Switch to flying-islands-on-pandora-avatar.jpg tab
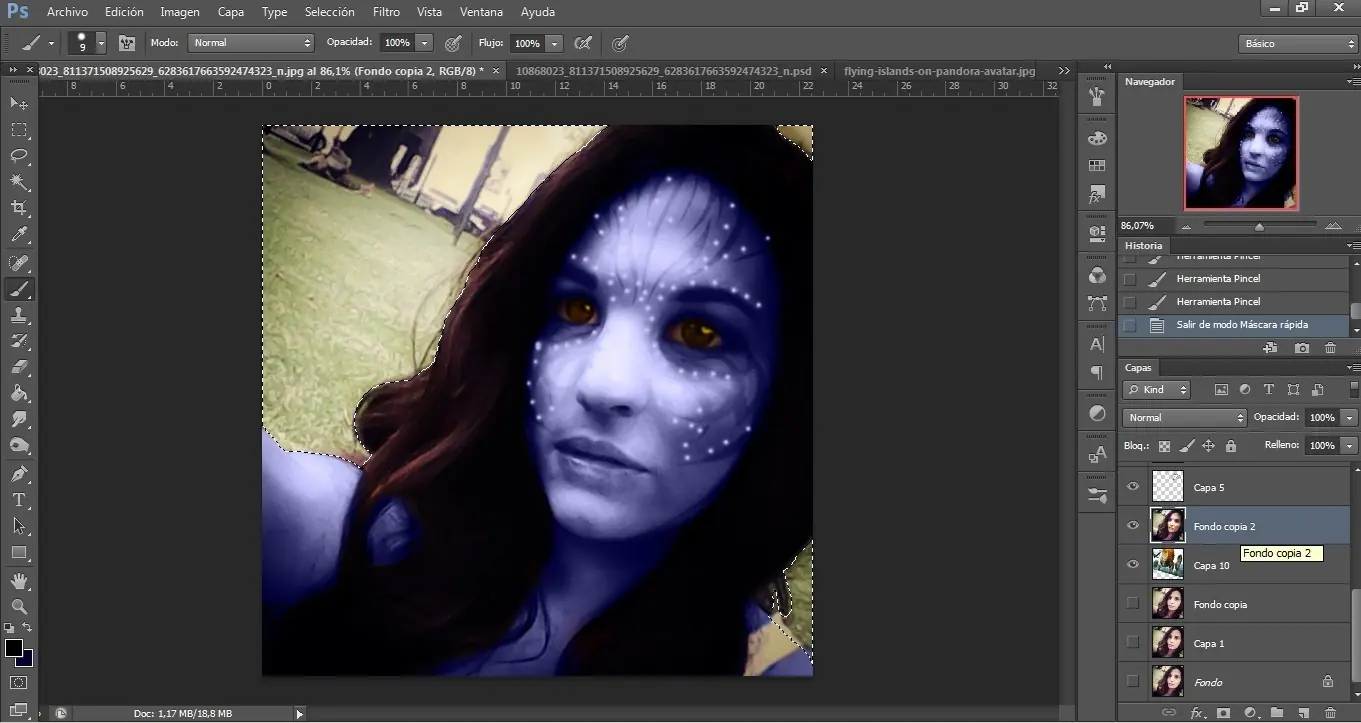Screen dimensions: 1361x723 pos(939,71)
